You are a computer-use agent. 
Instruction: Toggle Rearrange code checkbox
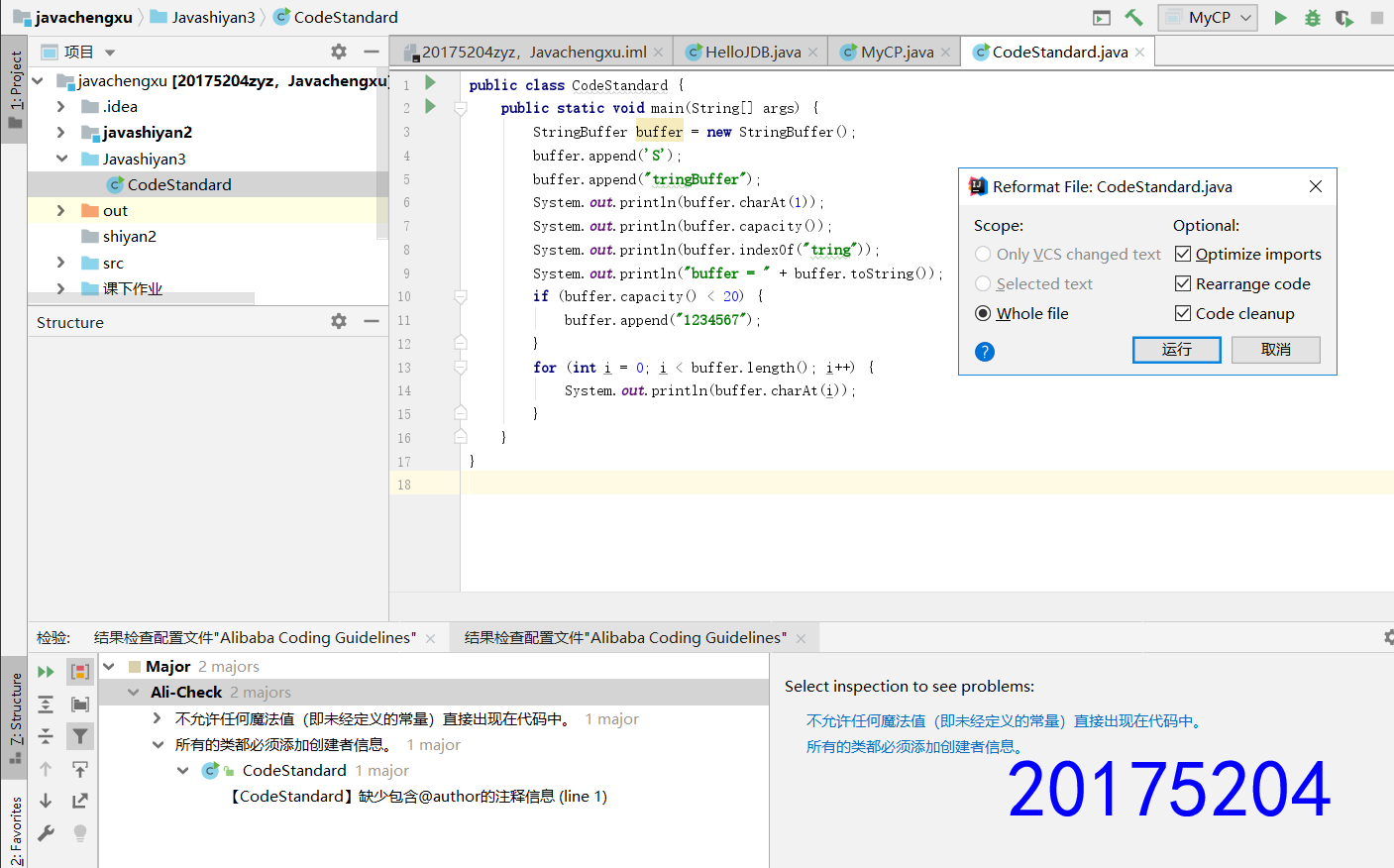[x=1183, y=283]
